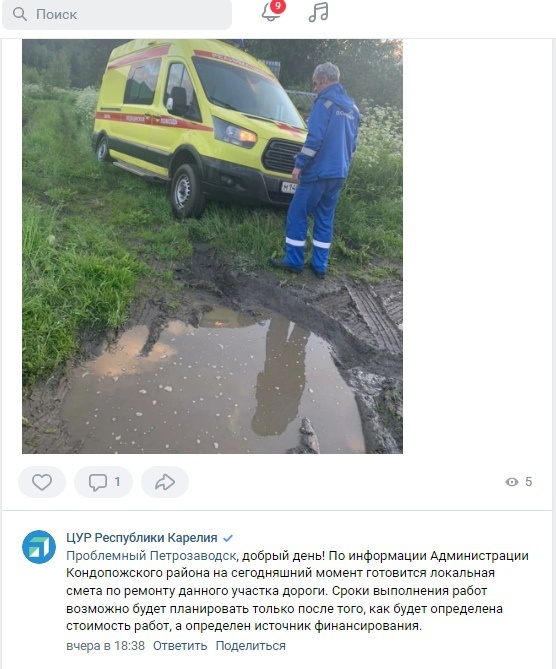Open the music player note icon
556x669 pixels.
click(318, 12)
